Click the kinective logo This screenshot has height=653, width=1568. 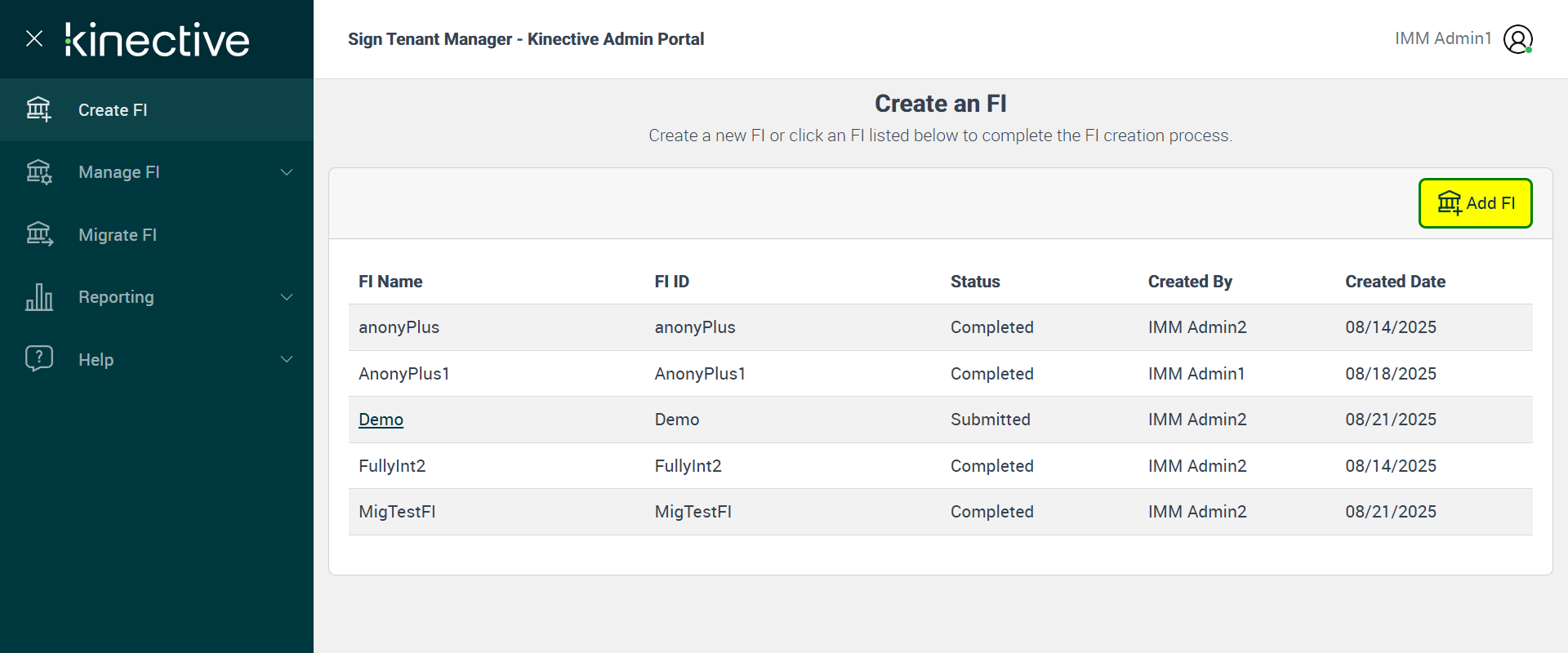157,39
